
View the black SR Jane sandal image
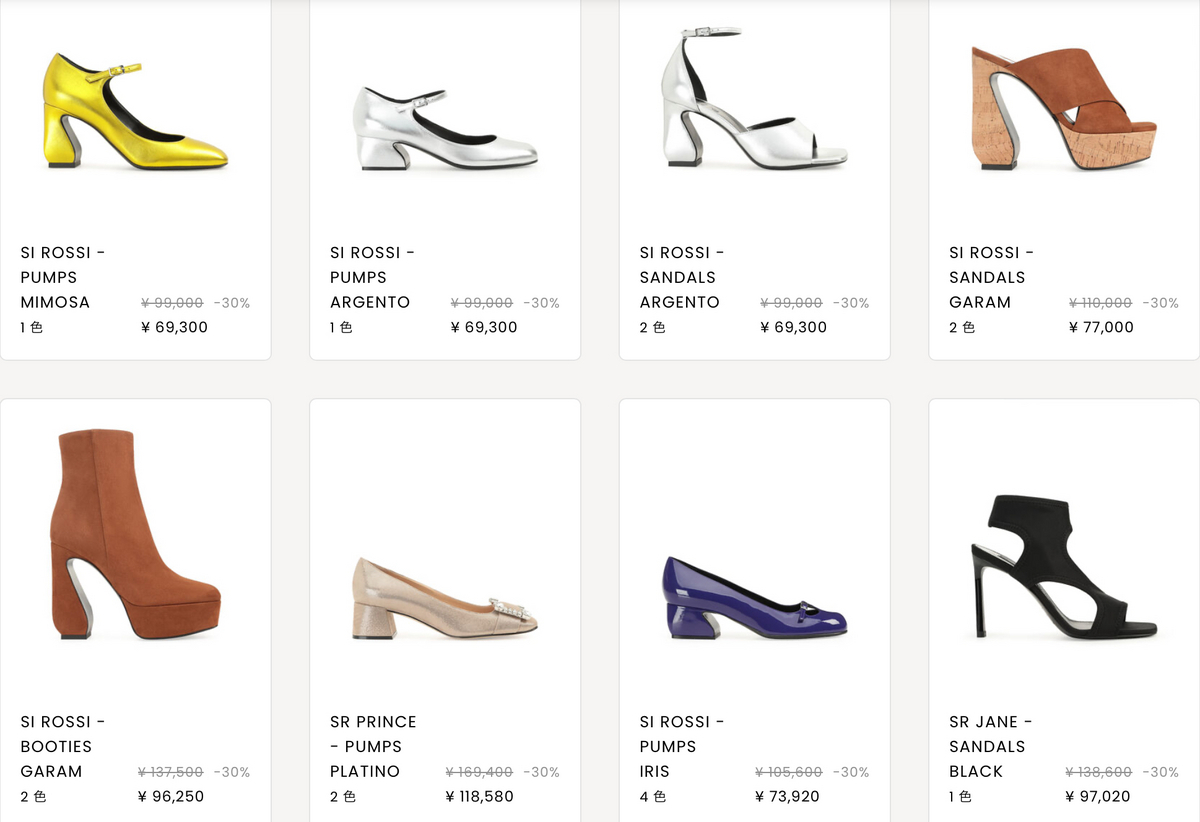point(1064,566)
